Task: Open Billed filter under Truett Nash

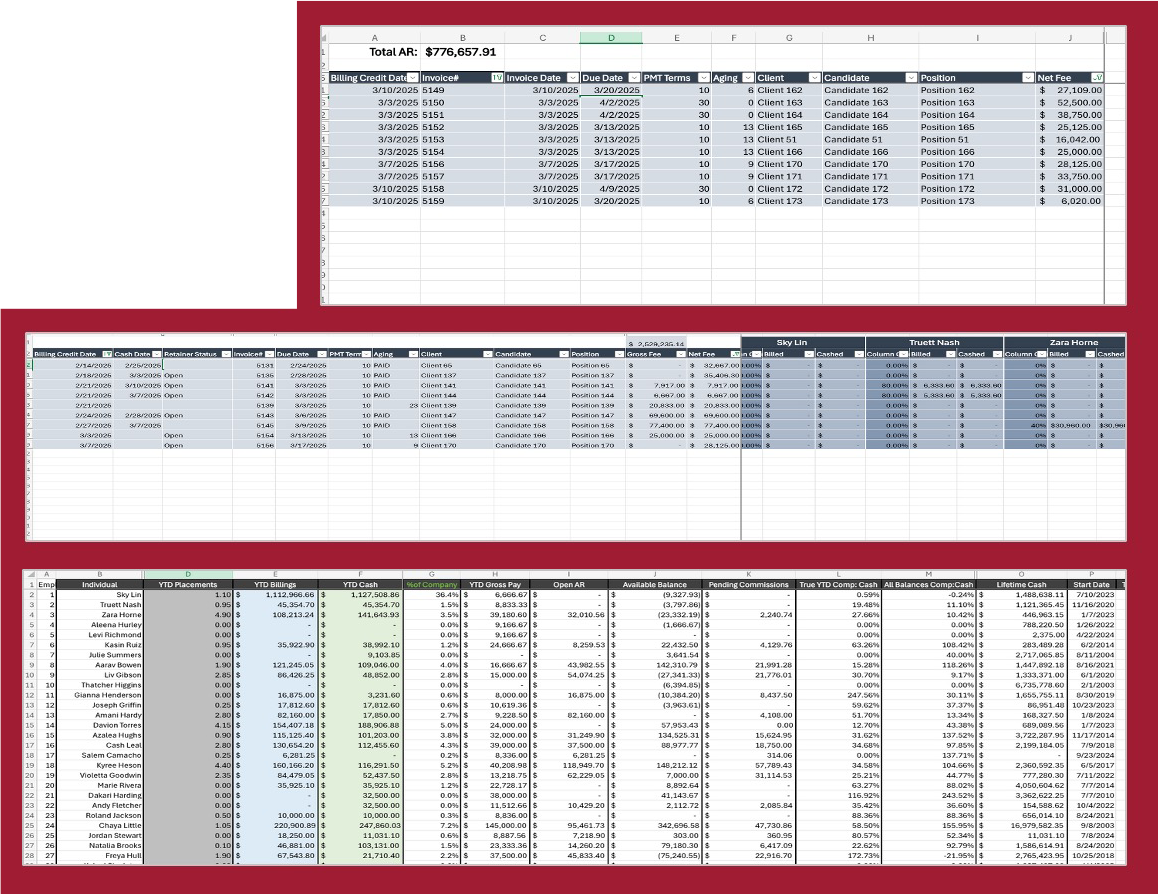Action: pos(948,354)
